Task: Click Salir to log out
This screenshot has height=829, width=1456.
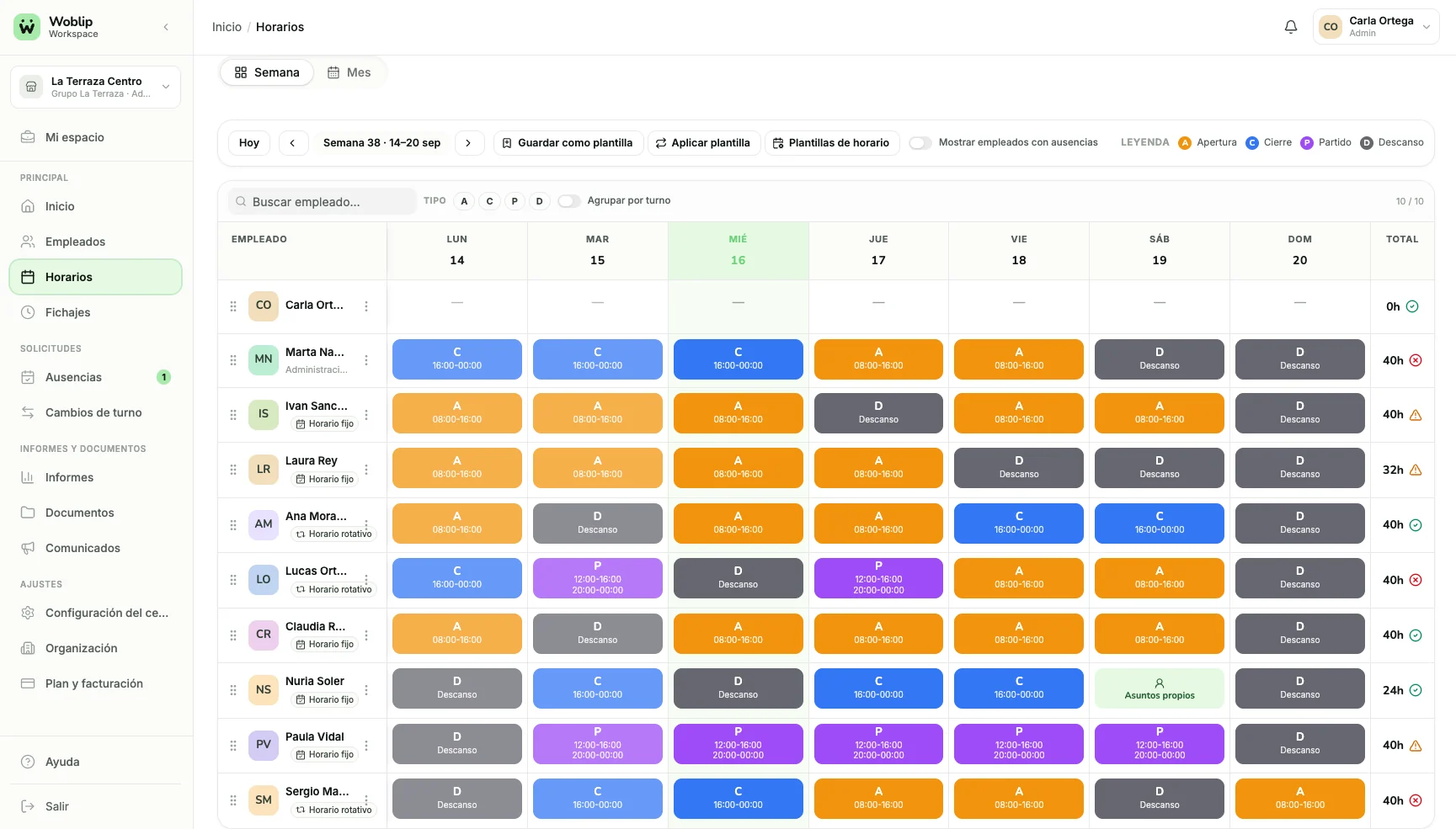Action: click(x=96, y=806)
